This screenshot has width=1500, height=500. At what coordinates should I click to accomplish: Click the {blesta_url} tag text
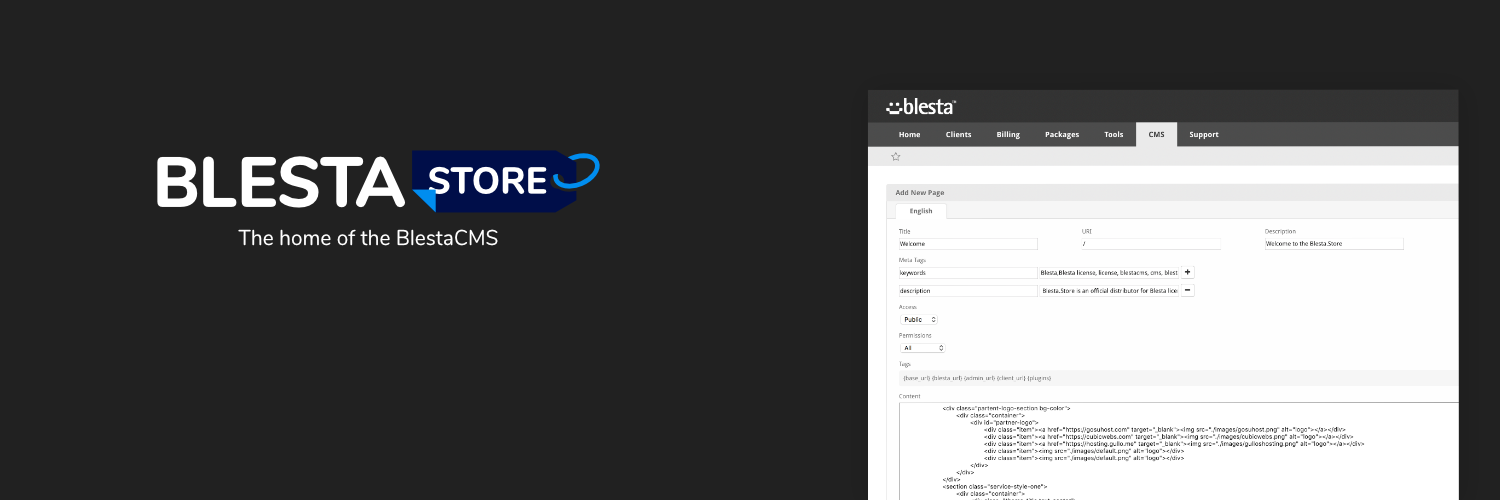[948, 378]
